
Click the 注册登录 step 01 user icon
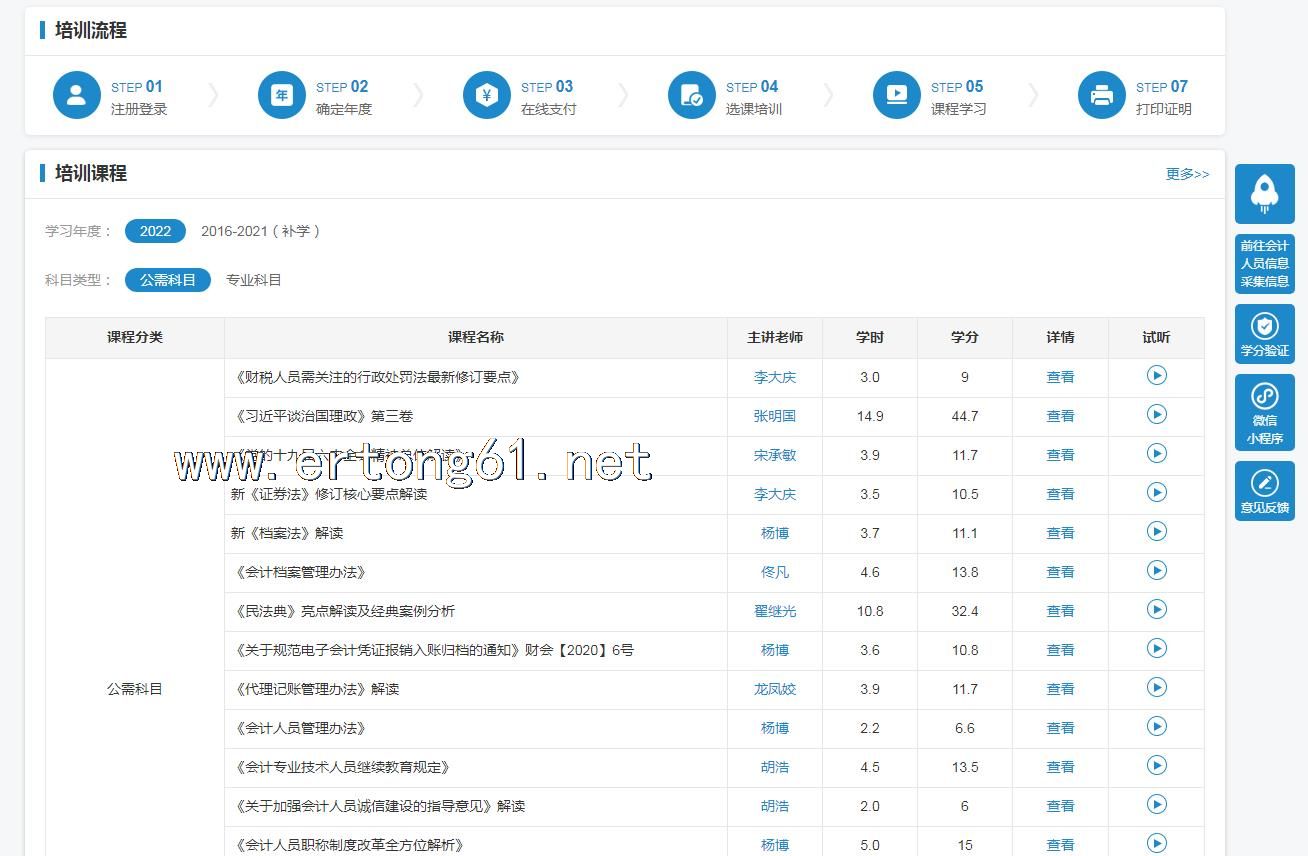[x=77, y=96]
